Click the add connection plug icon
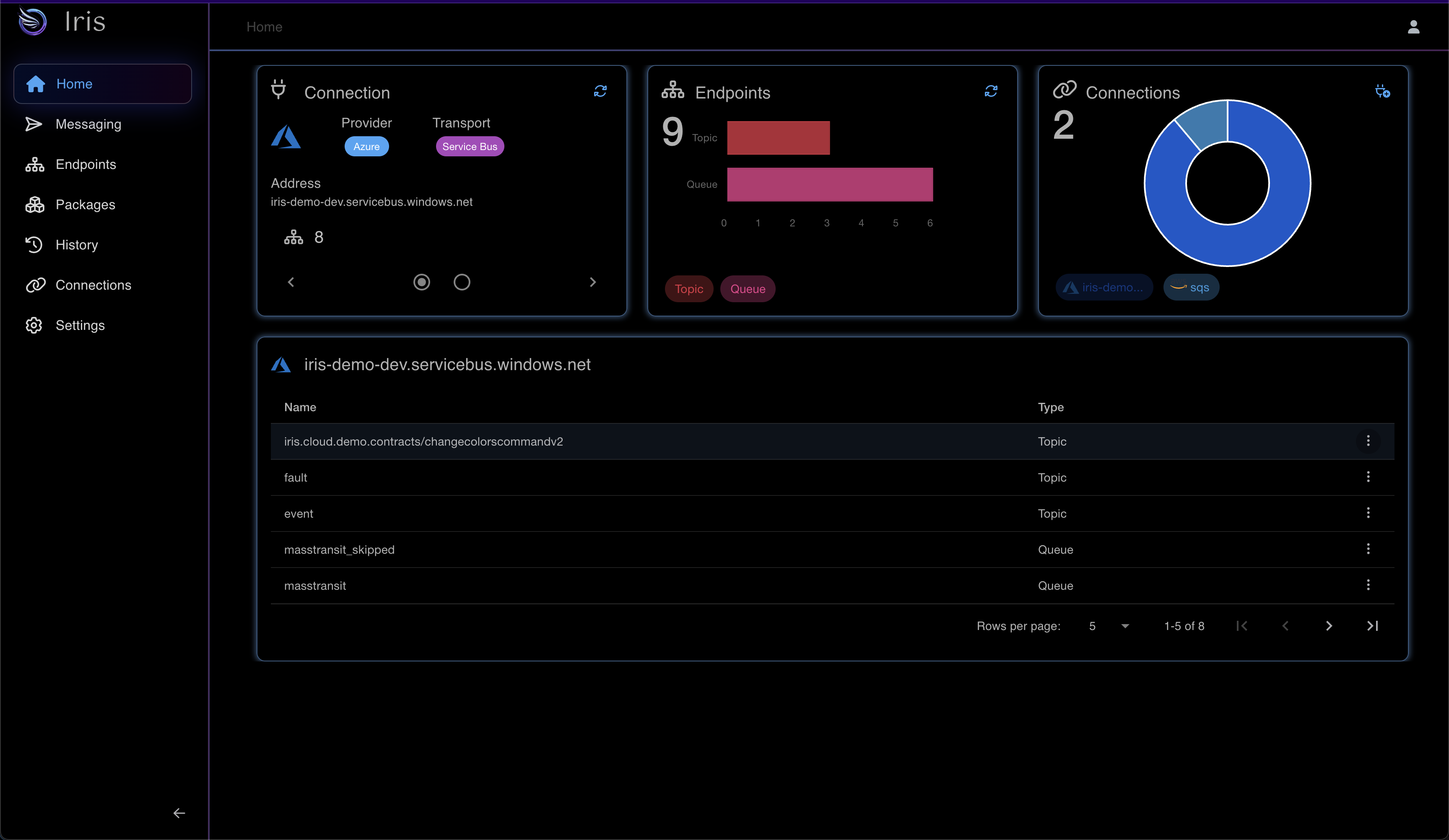 [1382, 91]
